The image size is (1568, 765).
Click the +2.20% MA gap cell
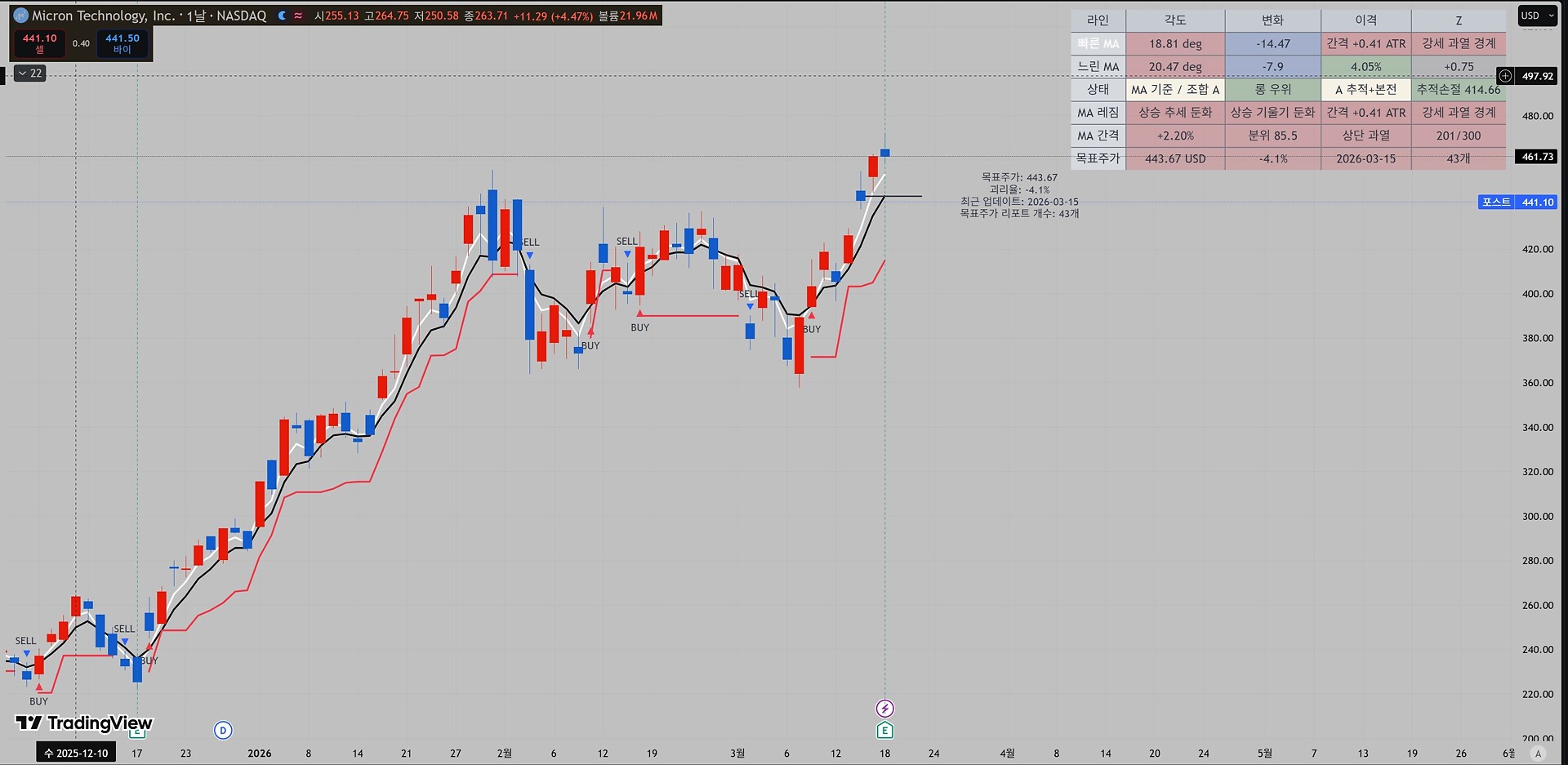point(1175,136)
